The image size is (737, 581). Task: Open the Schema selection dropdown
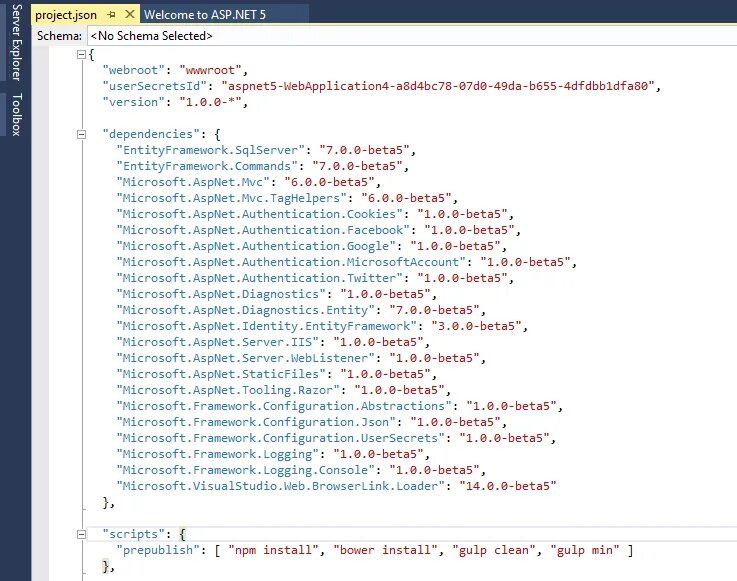click(412, 36)
